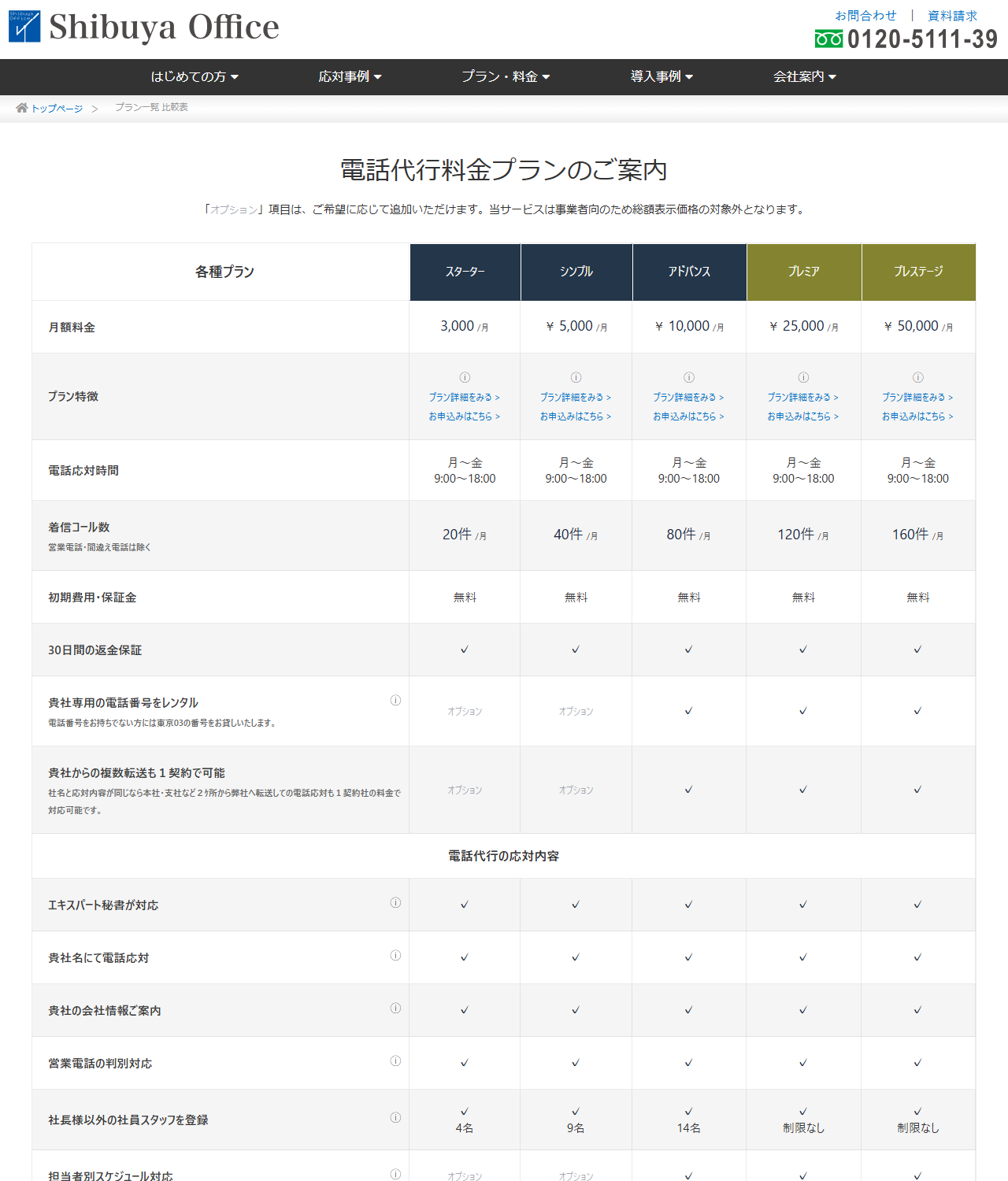Viewport: 1008px width, 1181px height.
Task: Click info icon for 貴社名にて電話応対
Action: coord(395,955)
